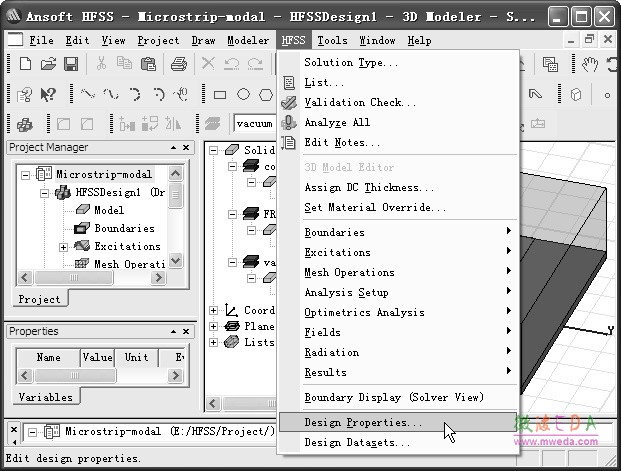Select the Draw circle tool
The width and height of the screenshot is (621, 471).
(x=243, y=94)
